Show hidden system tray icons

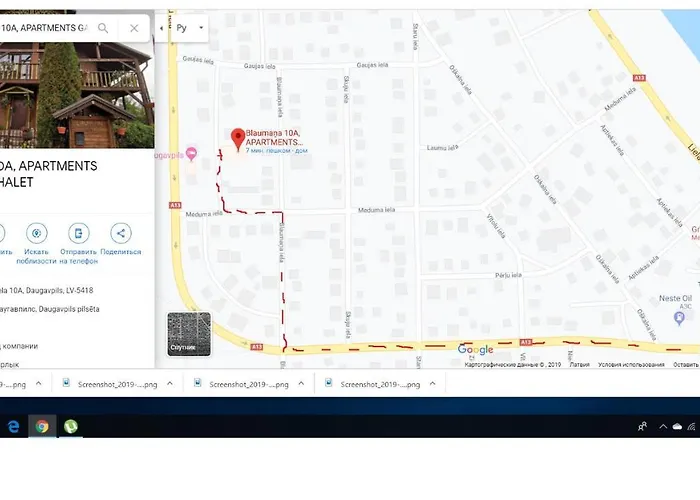[x=663, y=427]
